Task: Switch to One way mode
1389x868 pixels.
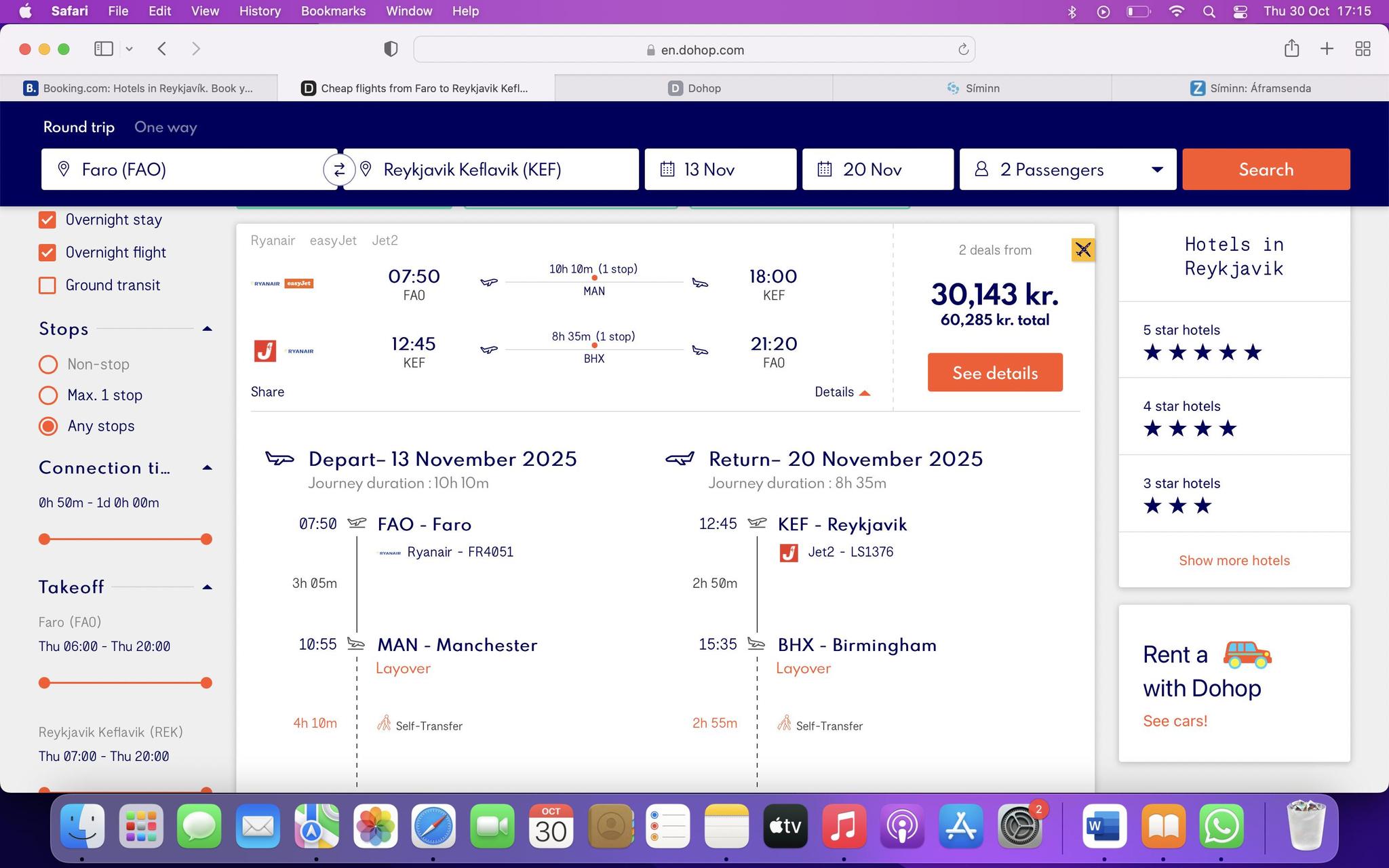Action: tap(165, 127)
